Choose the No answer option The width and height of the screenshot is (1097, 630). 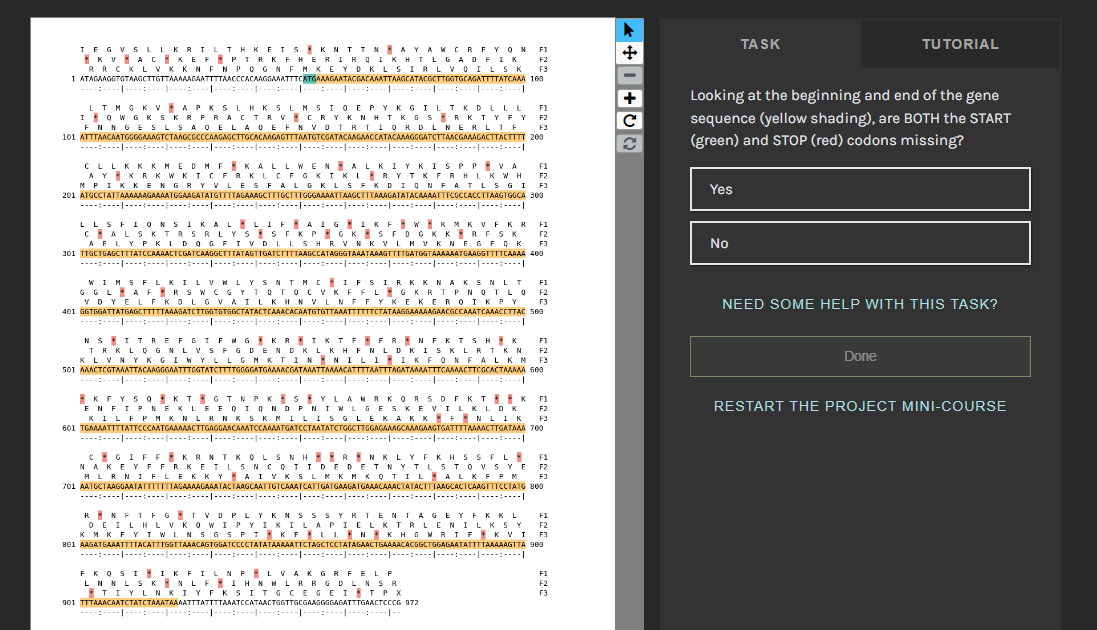[x=860, y=243]
